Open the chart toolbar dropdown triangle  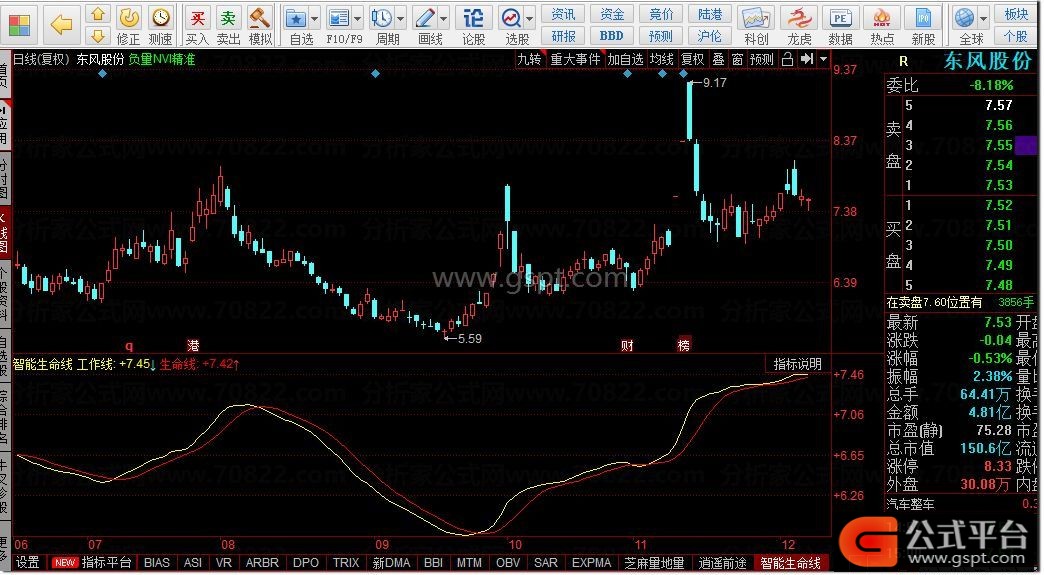[824, 59]
